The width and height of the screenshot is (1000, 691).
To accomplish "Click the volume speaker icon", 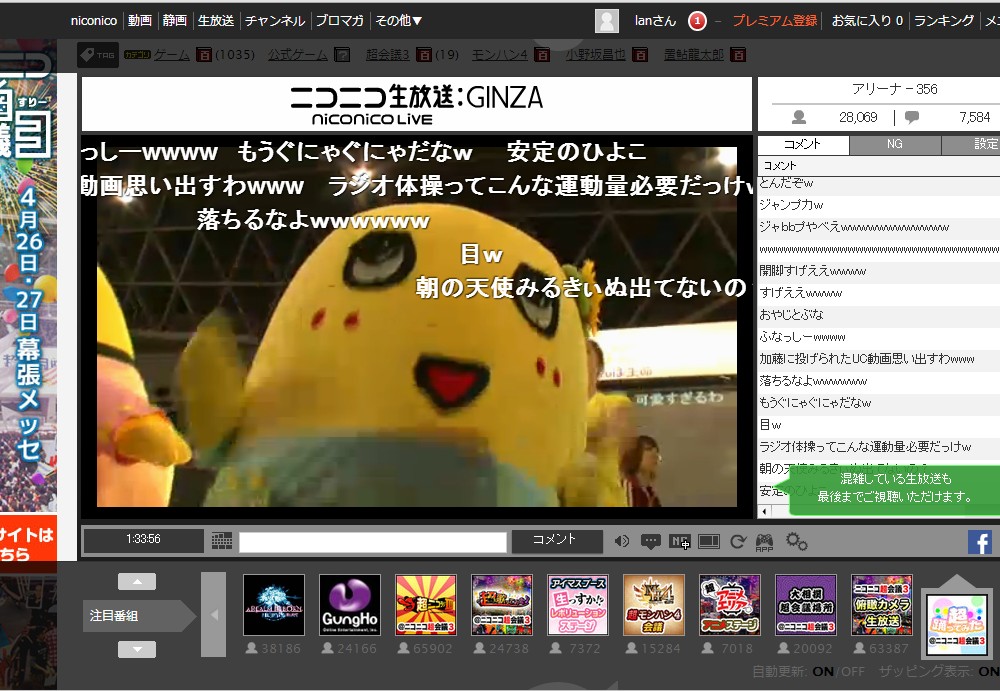I will [x=621, y=541].
